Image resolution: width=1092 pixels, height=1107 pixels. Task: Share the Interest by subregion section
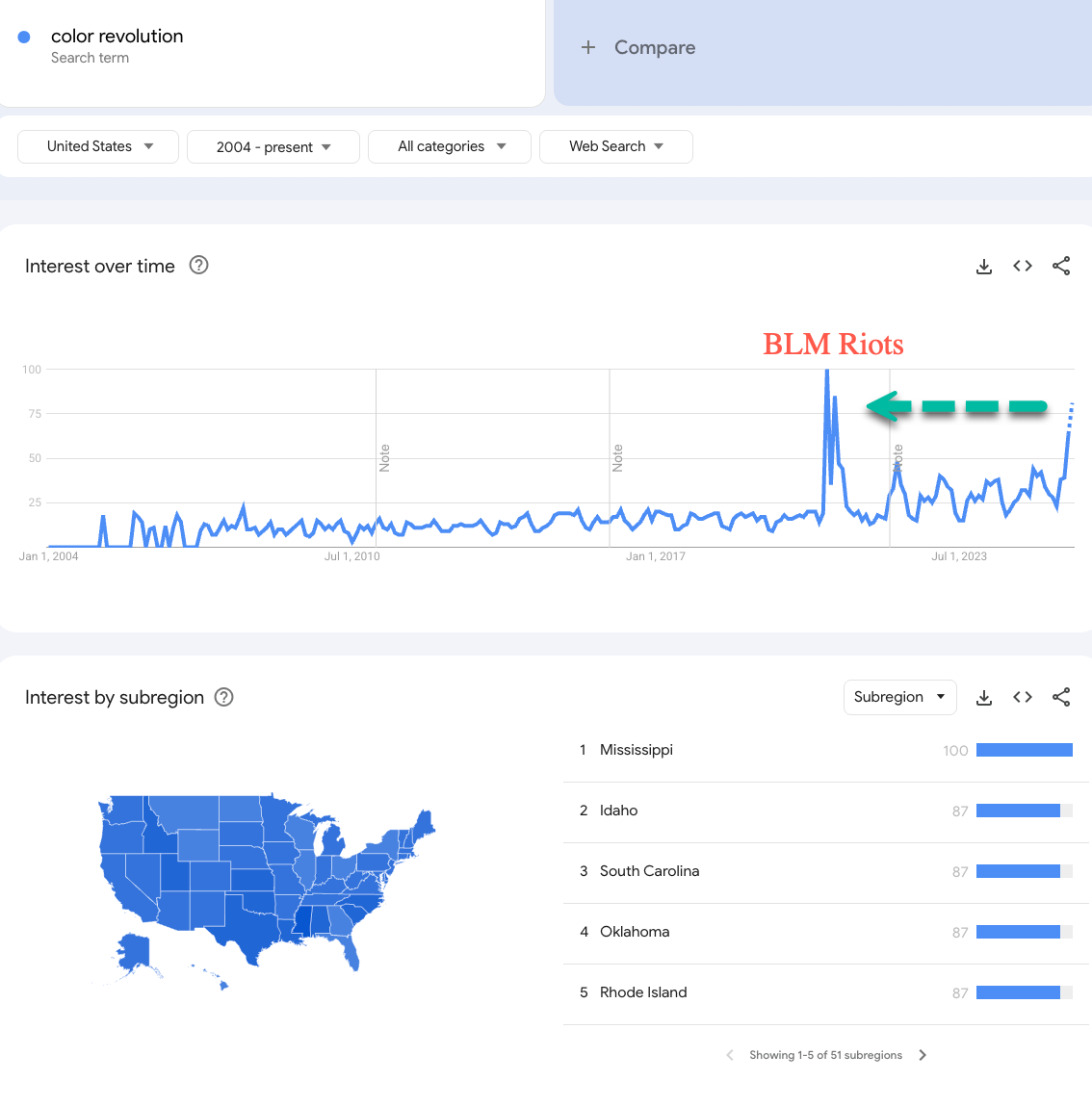point(1061,698)
